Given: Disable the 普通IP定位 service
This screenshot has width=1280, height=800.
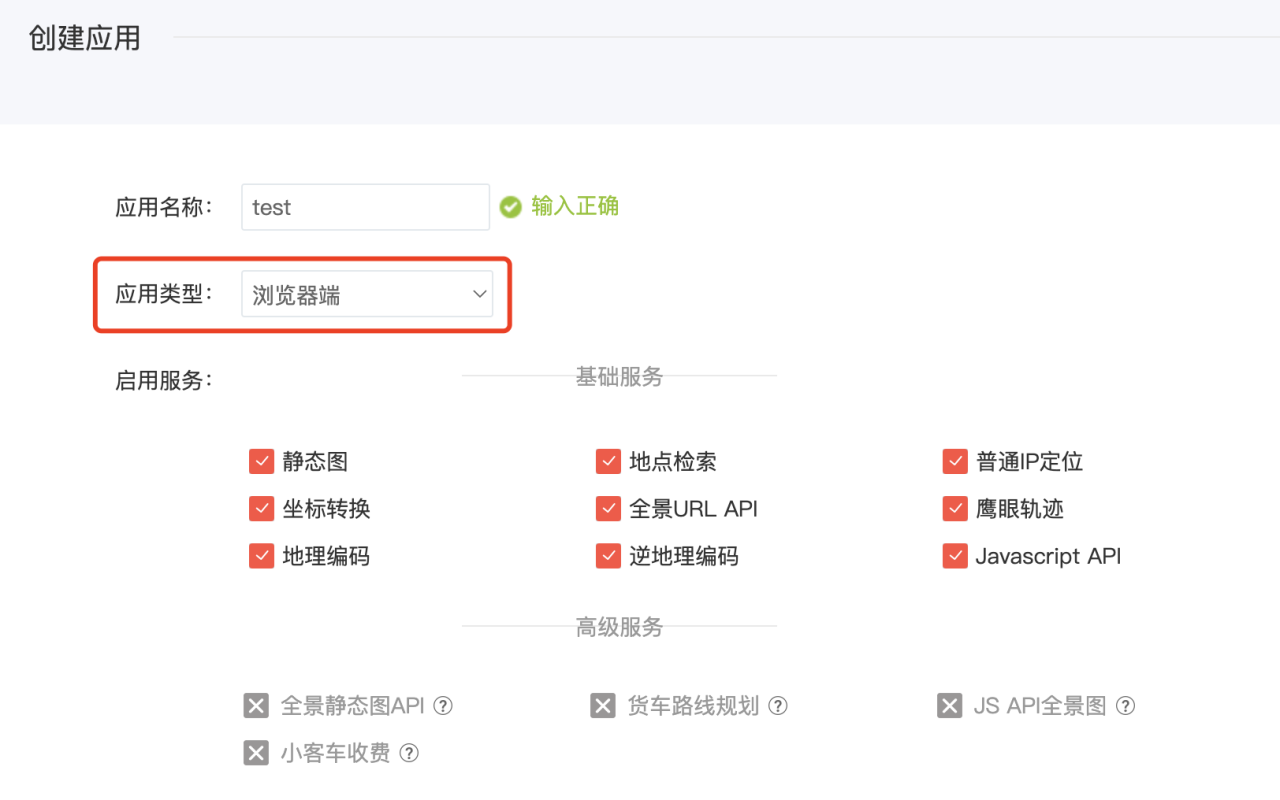Looking at the screenshot, I should [955, 461].
